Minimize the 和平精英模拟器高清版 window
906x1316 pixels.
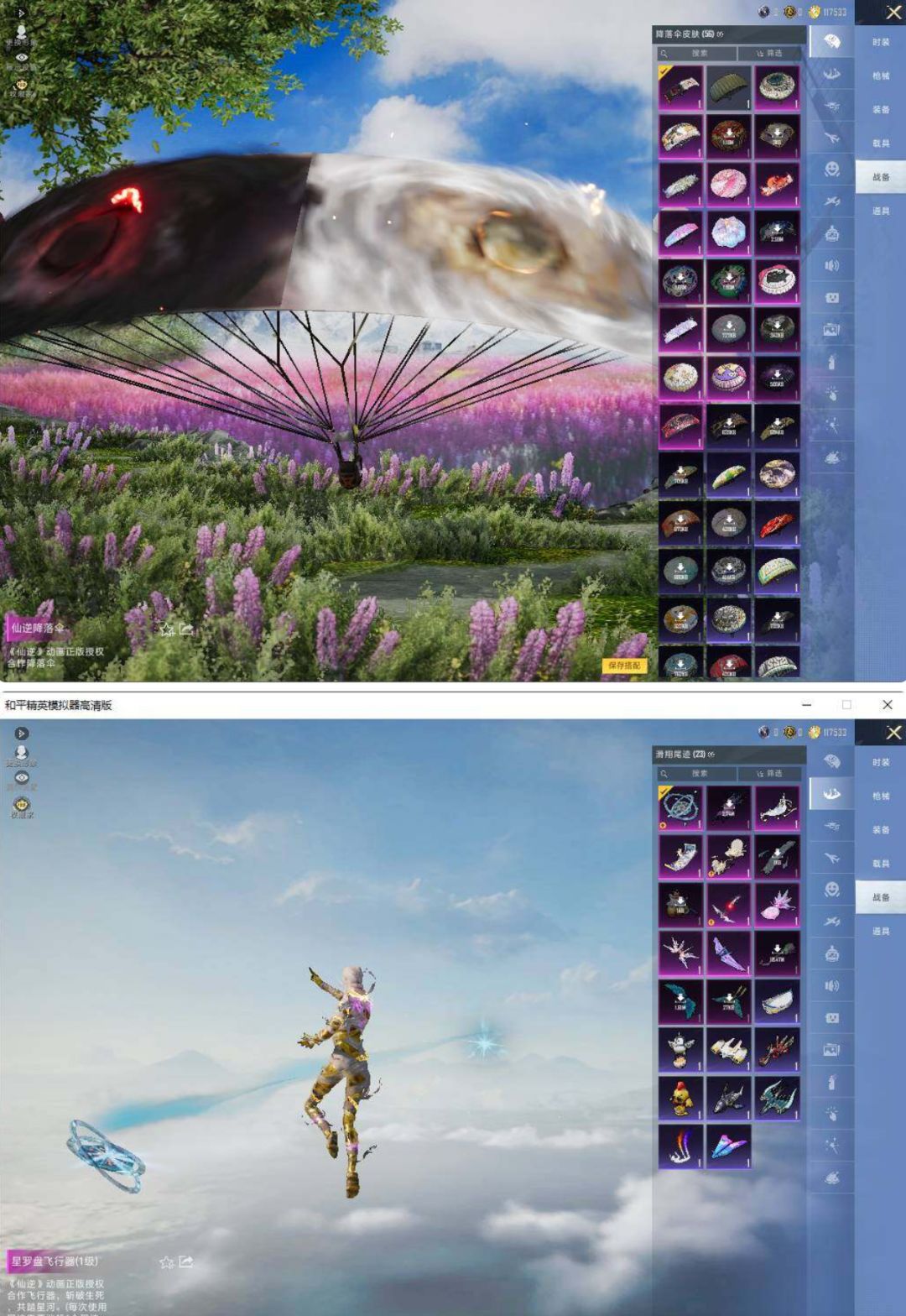[x=806, y=705]
